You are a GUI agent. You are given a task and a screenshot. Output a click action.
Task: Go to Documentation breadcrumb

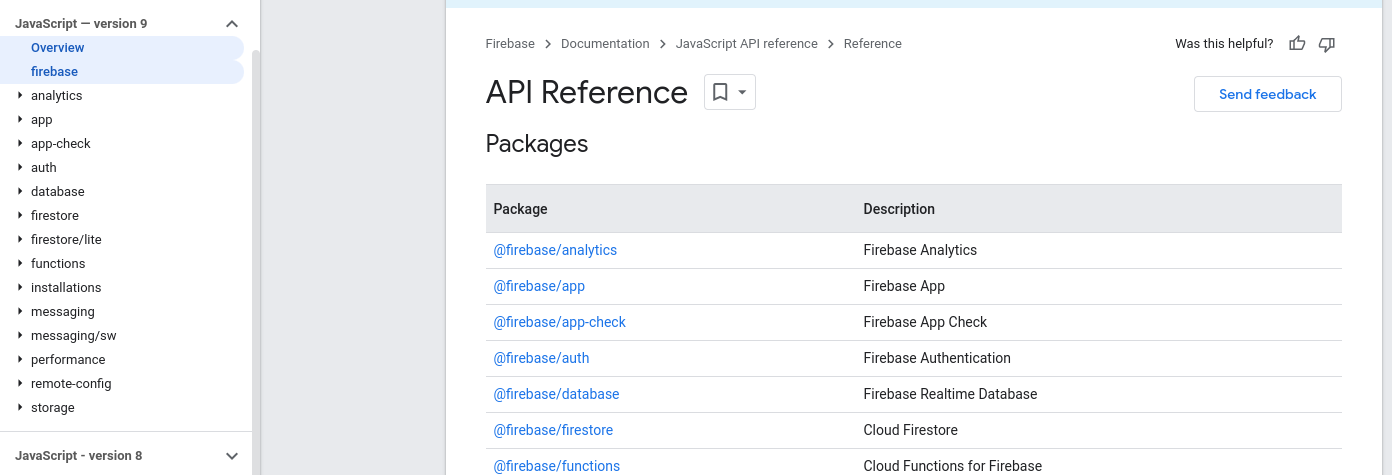605,44
